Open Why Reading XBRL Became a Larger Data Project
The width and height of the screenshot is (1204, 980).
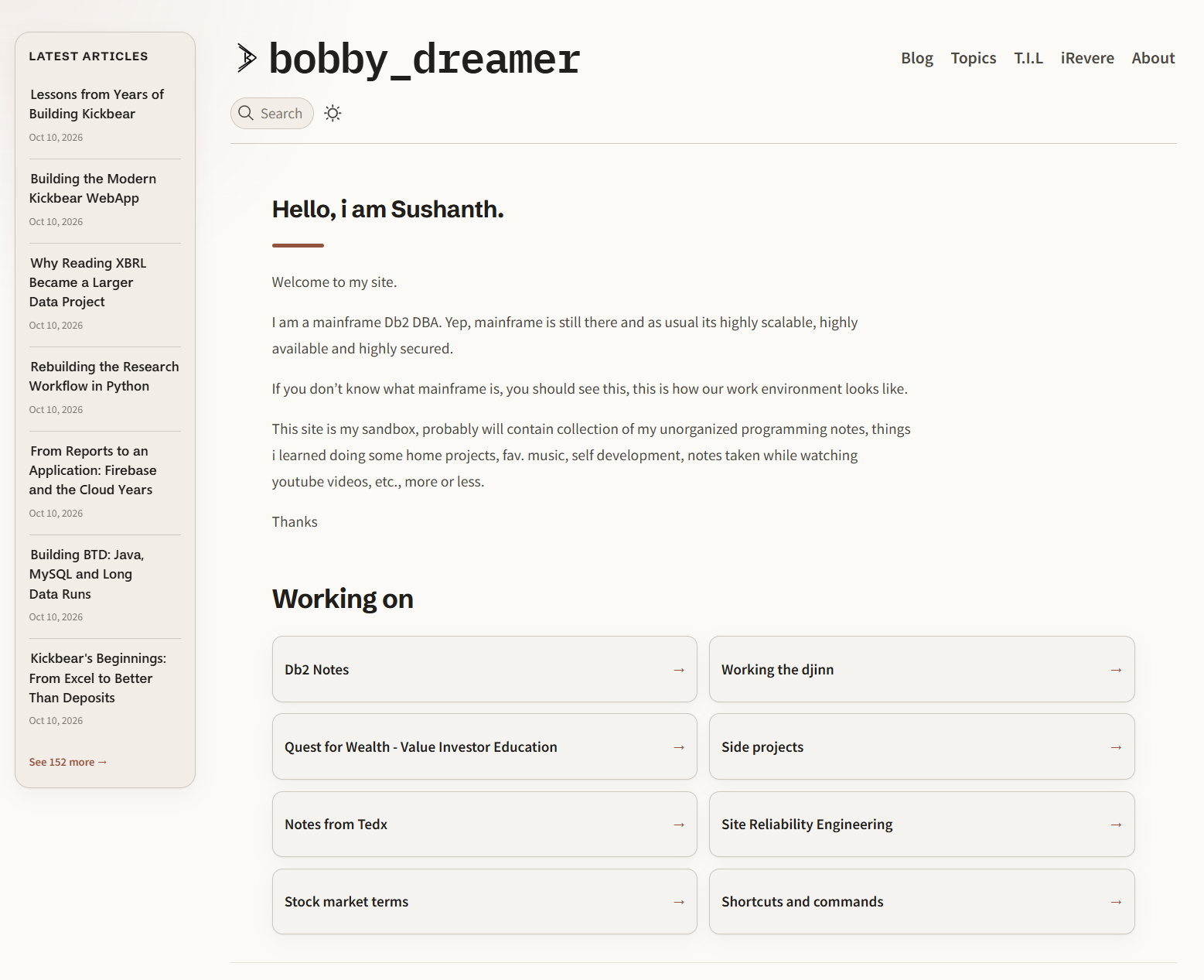(x=88, y=282)
